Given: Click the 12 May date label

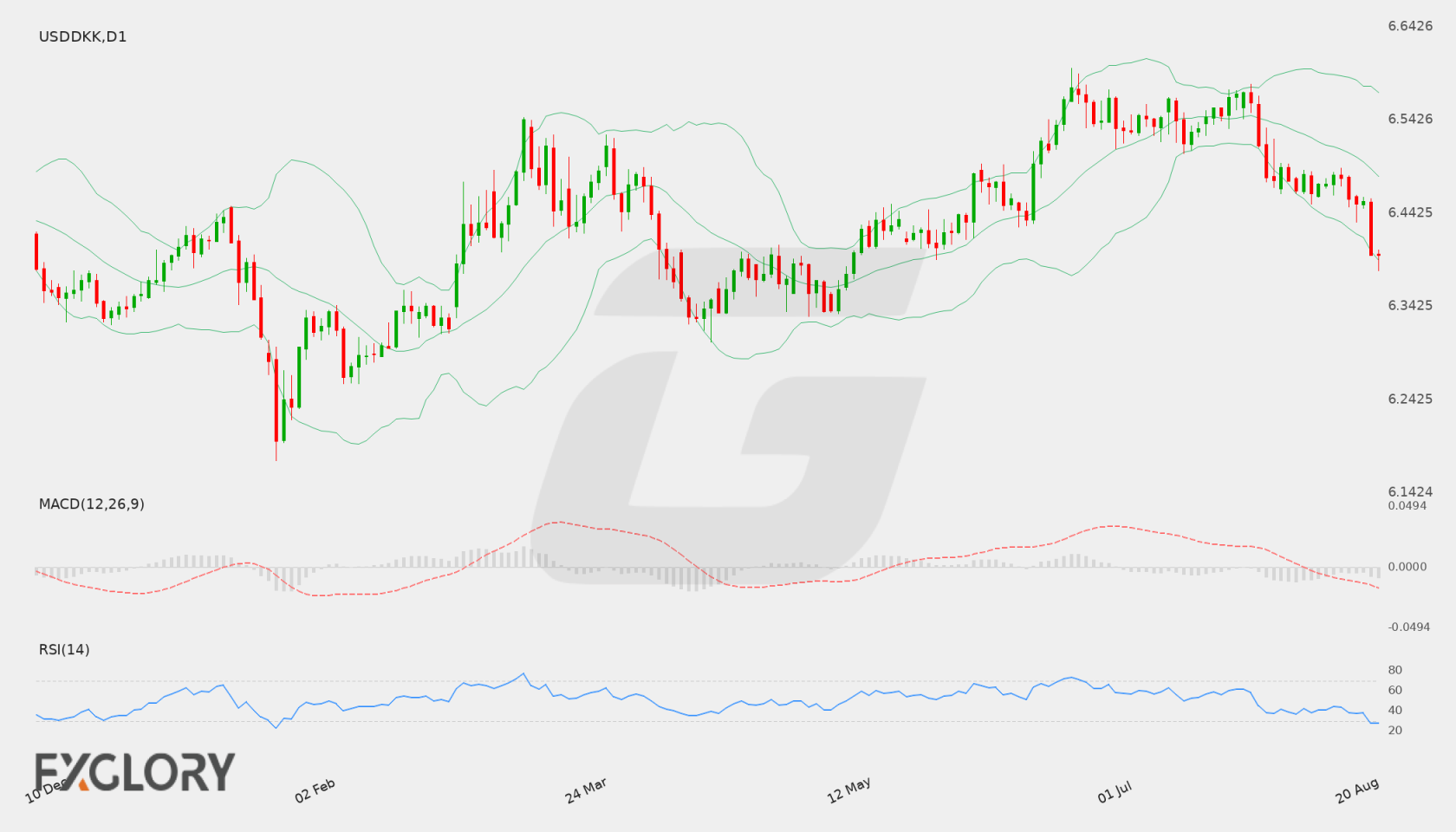Looking at the screenshot, I should point(848,790).
